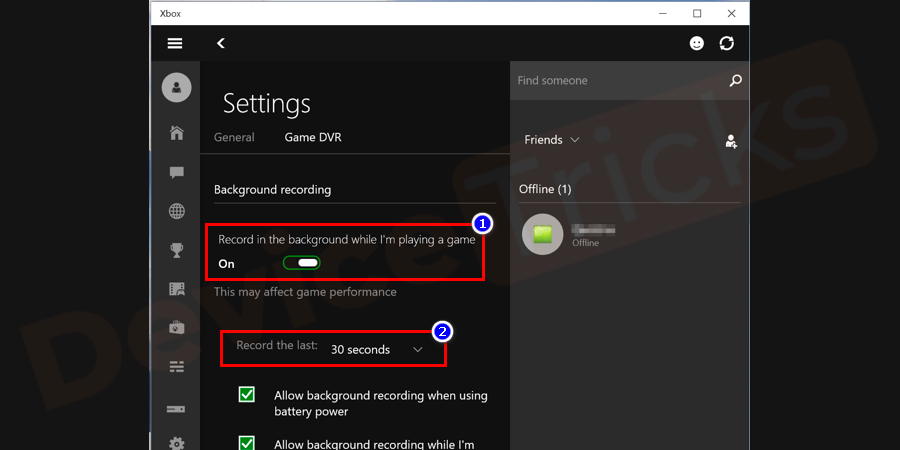Open the list-style sidebar icon above Connect
This screenshot has width=900, height=450.
[177, 367]
